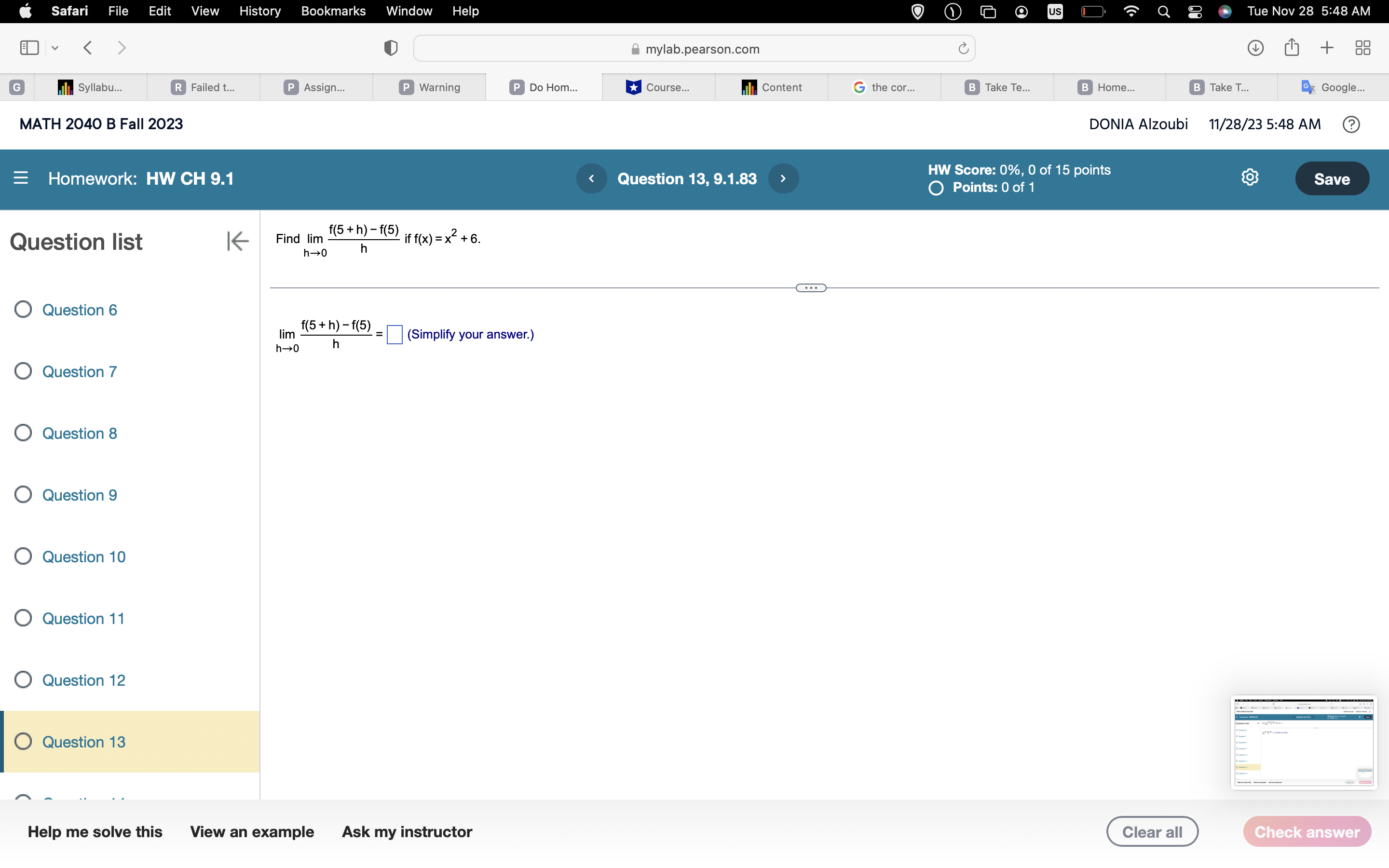This screenshot has height=868, width=1389.
Task: Open the settings gear icon
Action: point(1250,177)
